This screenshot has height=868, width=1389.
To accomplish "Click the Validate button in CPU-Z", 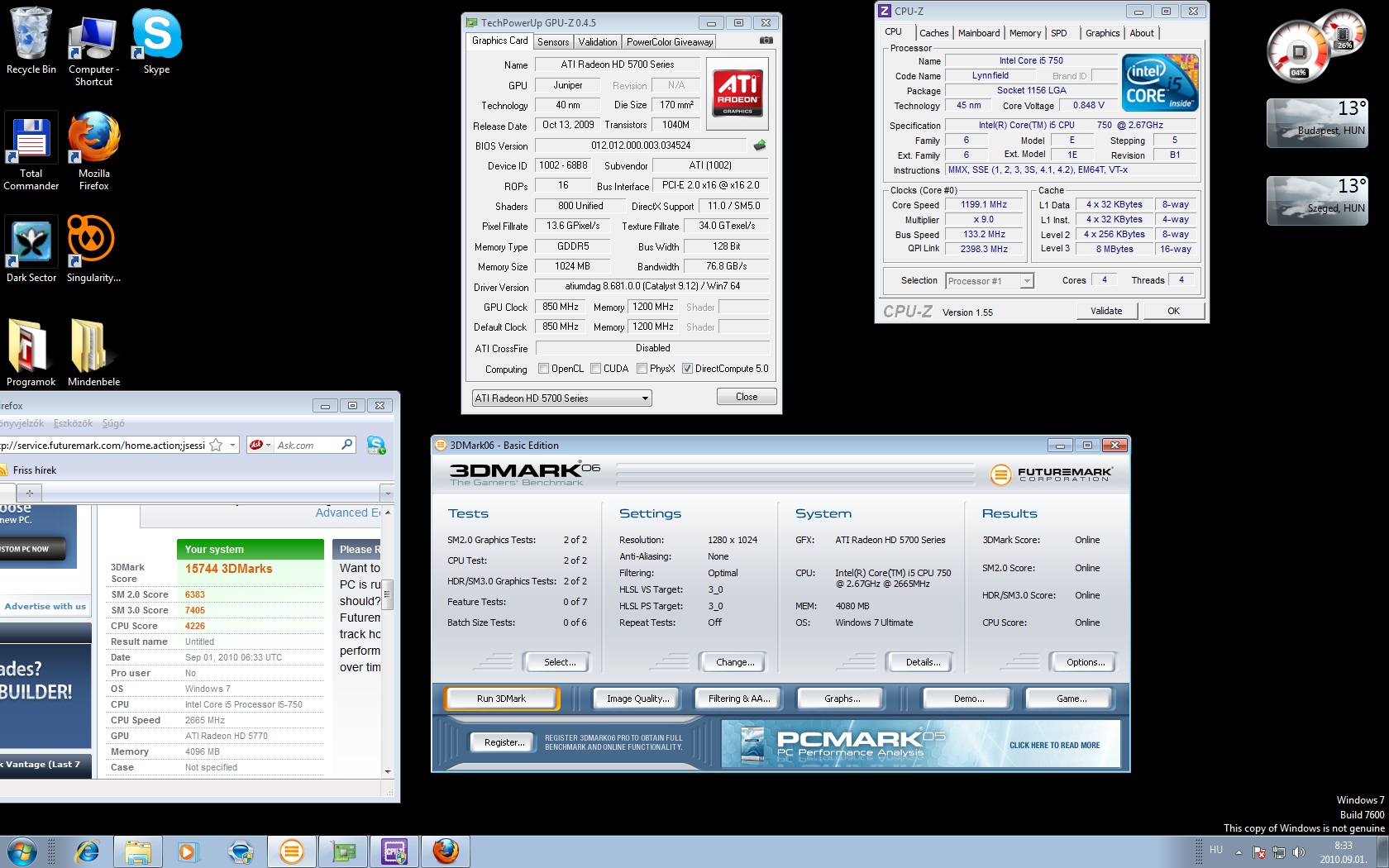I will (1106, 311).
